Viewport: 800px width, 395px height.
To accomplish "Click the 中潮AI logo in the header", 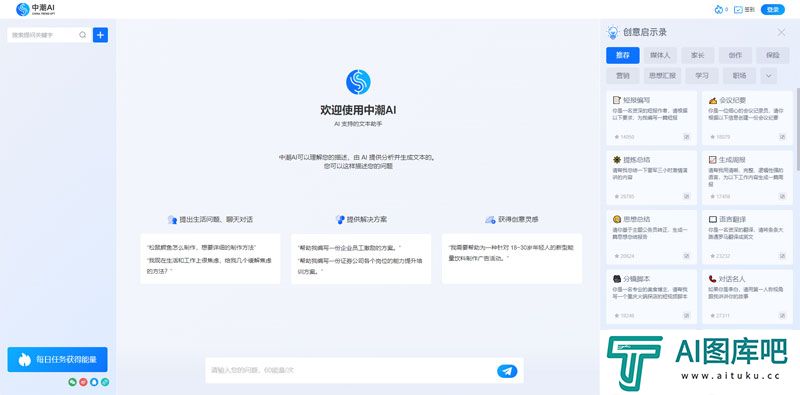I will pyautogui.click(x=36, y=9).
